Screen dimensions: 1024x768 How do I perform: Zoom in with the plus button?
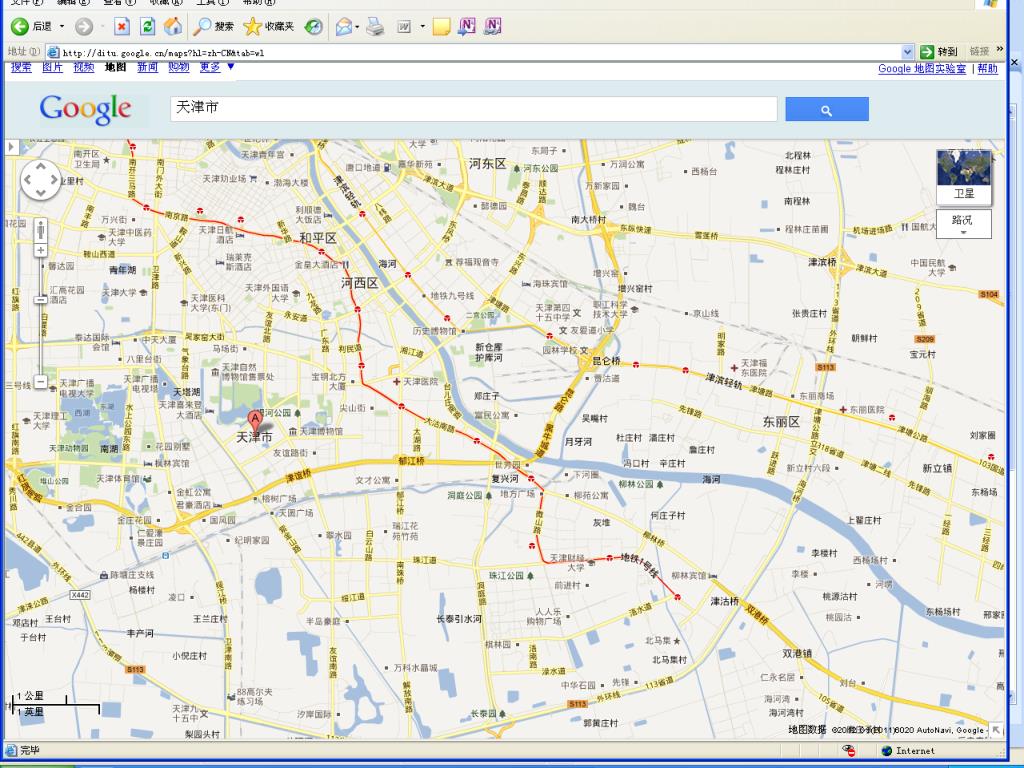[40, 251]
